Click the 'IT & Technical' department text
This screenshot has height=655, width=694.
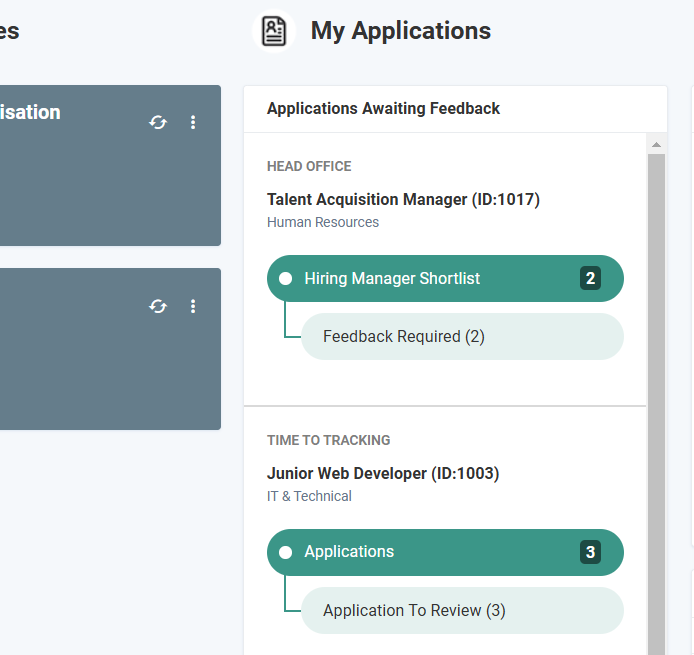pos(309,496)
